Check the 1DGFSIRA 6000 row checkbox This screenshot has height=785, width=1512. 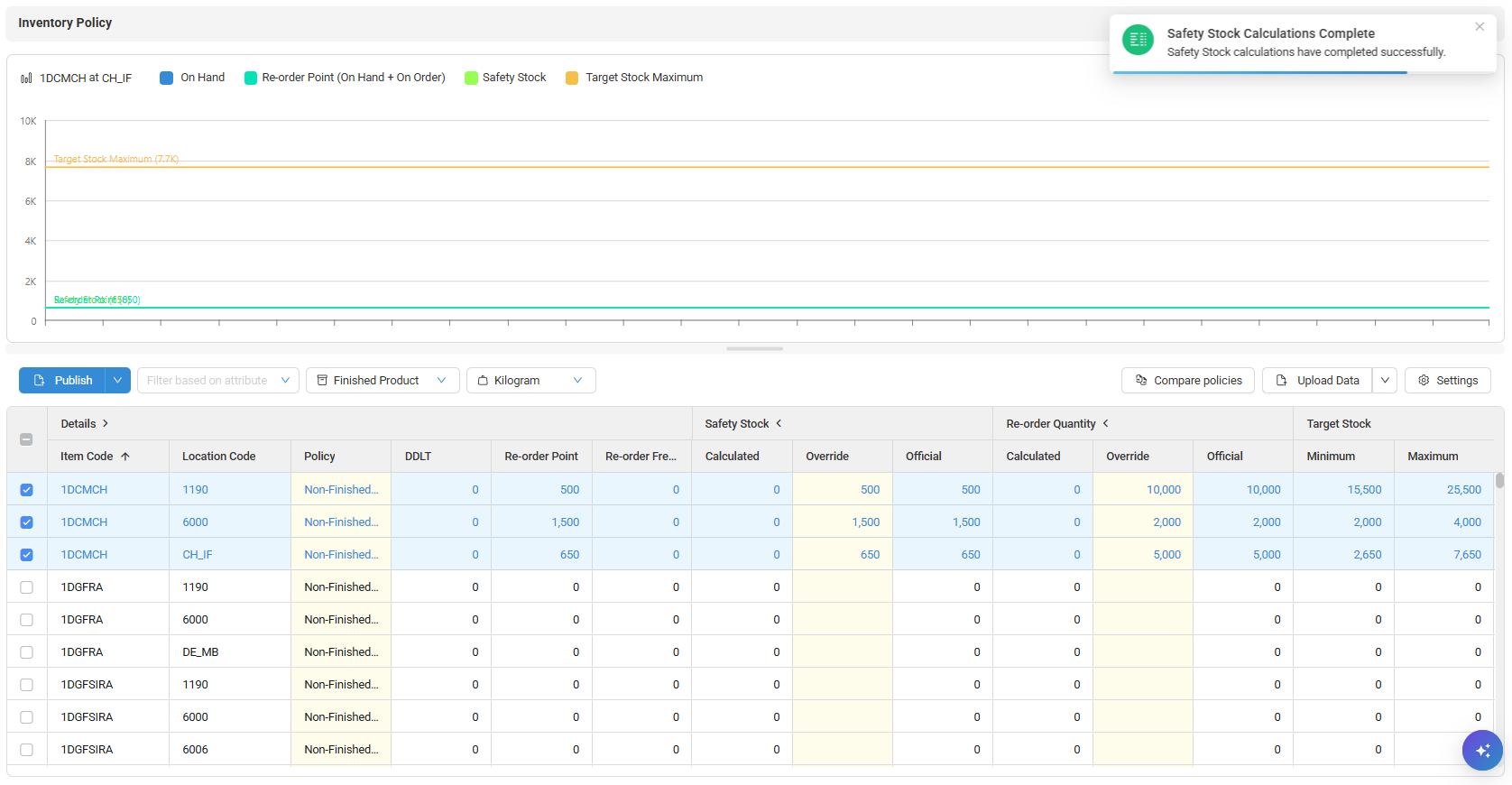(x=26, y=717)
